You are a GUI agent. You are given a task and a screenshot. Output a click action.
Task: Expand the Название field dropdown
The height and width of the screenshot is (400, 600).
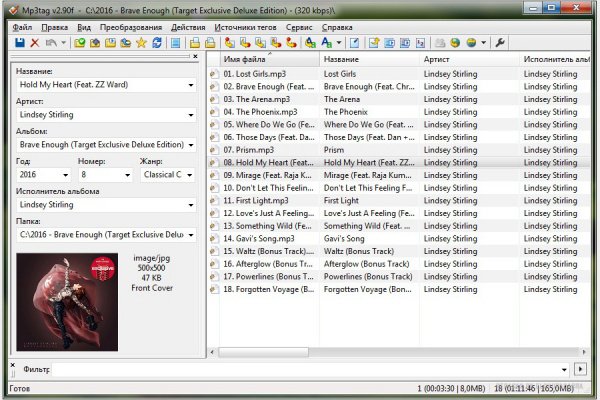pyautogui.click(x=191, y=85)
